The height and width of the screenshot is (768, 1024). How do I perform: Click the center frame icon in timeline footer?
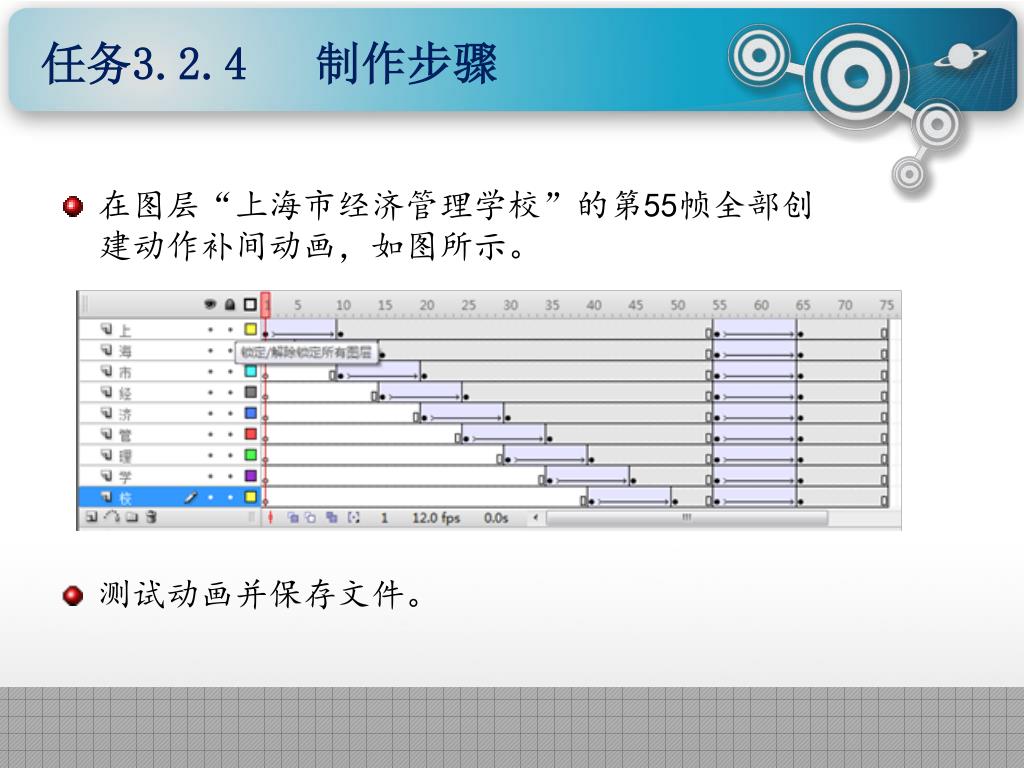(x=270, y=518)
